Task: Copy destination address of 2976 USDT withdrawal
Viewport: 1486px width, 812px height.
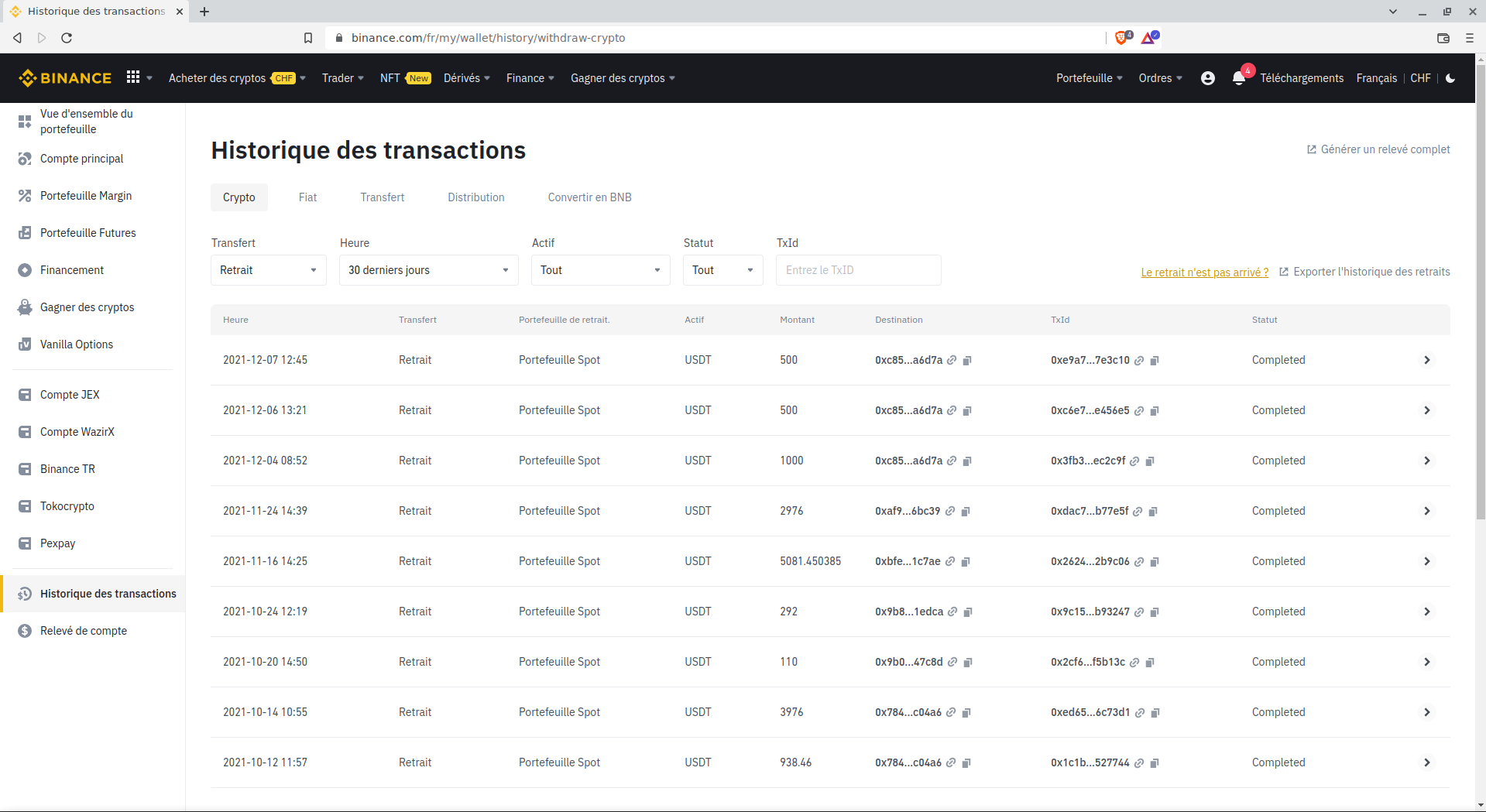Action: [x=966, y=512]
